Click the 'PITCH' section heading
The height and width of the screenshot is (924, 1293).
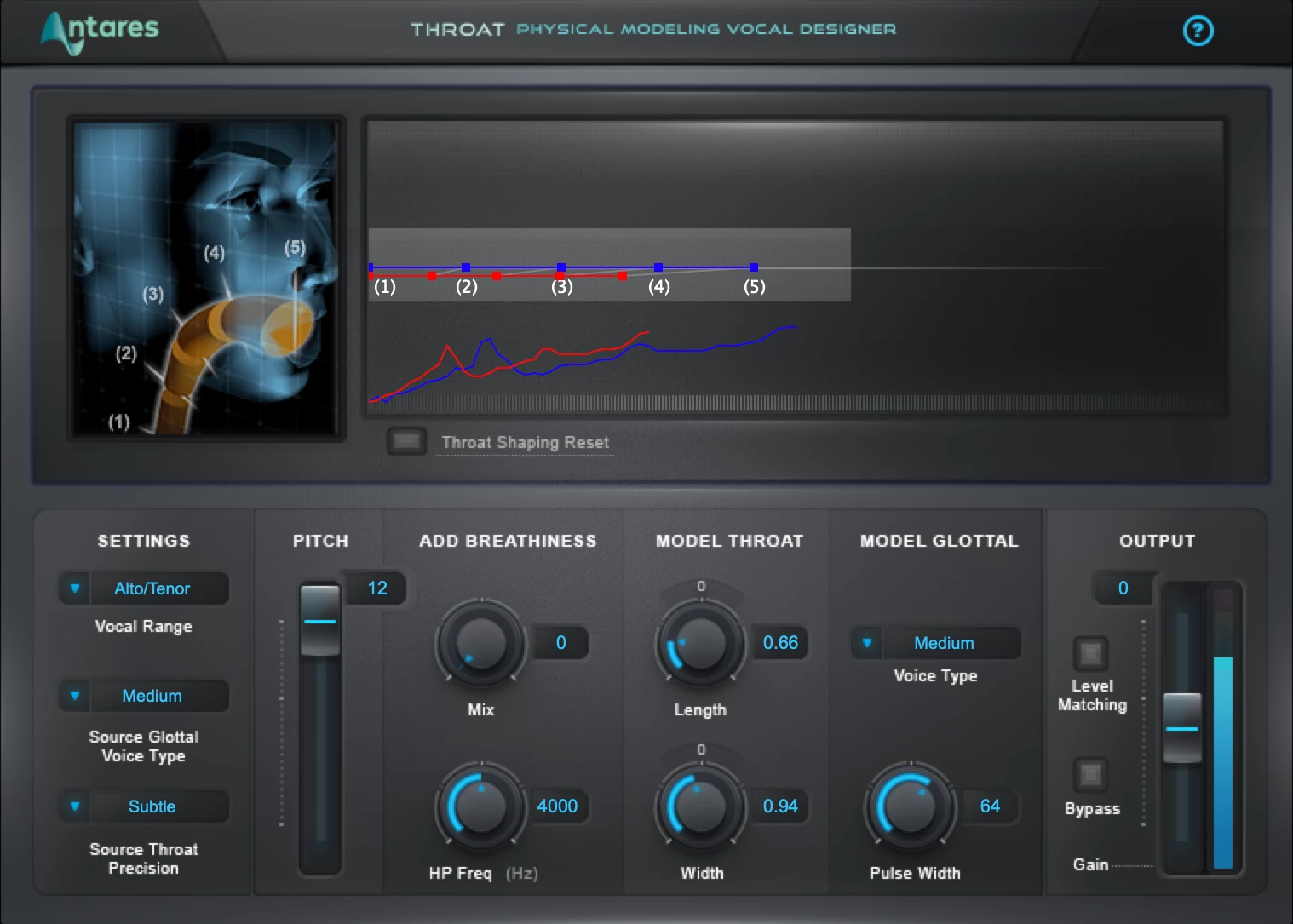coord(320,541)
